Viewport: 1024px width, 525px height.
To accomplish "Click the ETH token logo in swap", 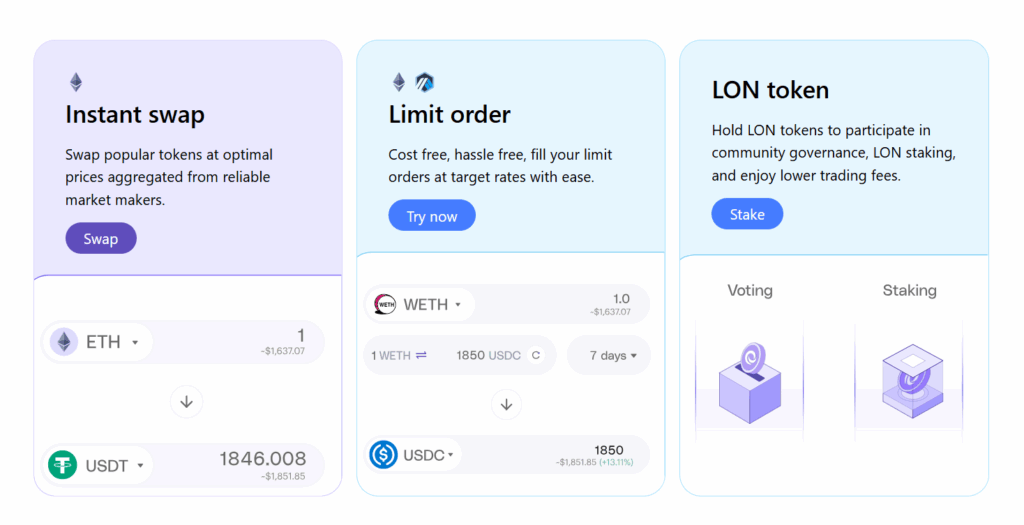I will (x=64, y=342).
